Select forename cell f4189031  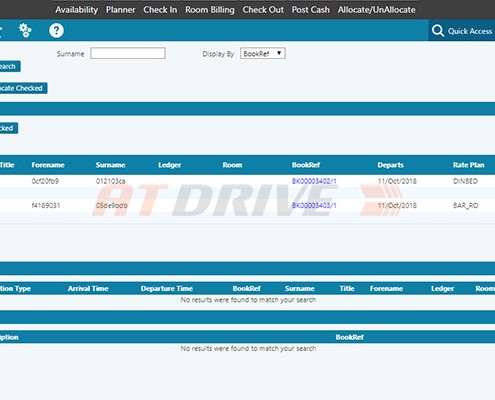(x=46, y=205)
